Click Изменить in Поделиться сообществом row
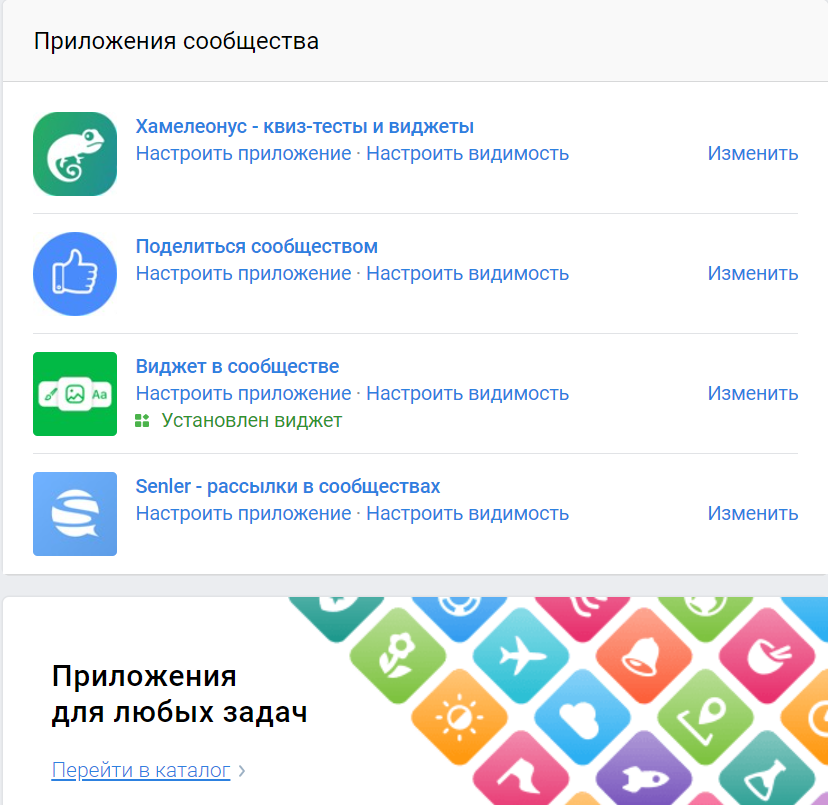 pos(752,274)
